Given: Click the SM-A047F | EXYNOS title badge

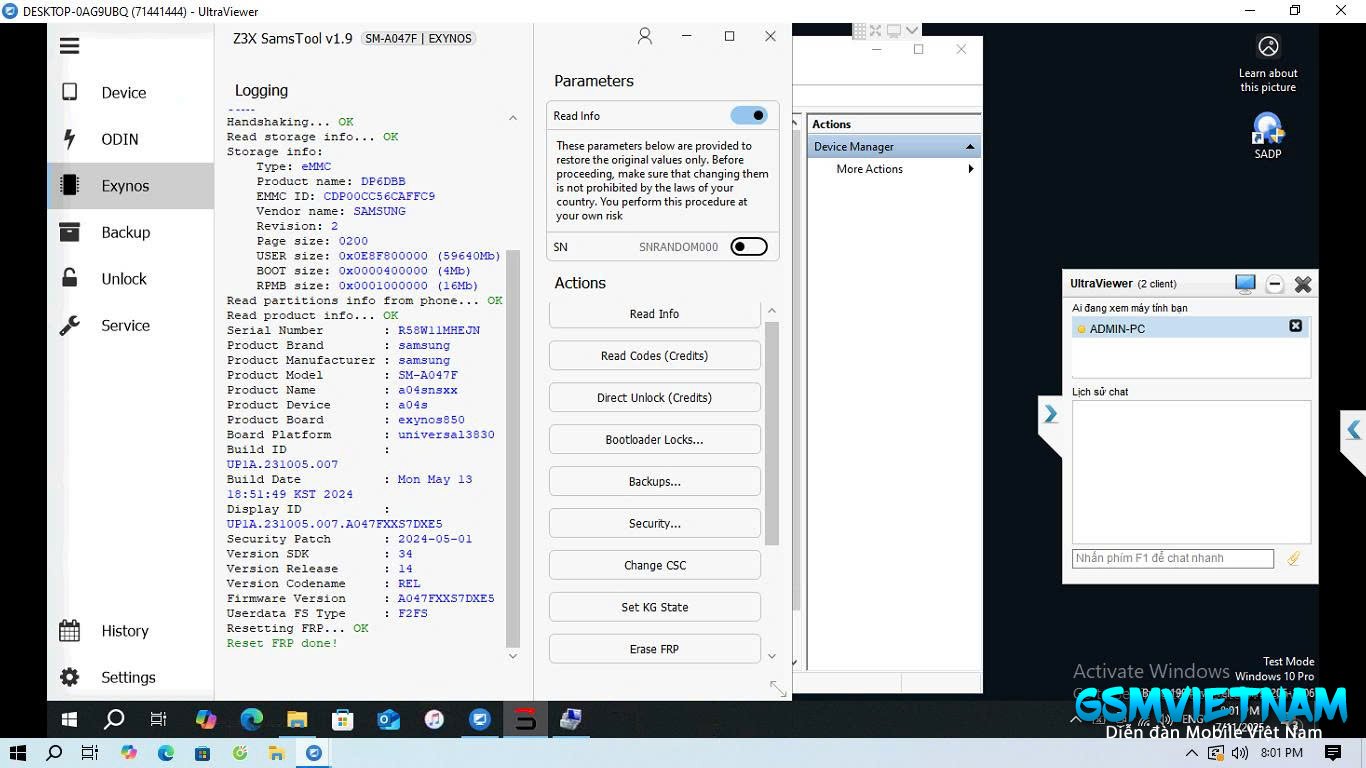Looking at the screenshot, I should [418, 39].
